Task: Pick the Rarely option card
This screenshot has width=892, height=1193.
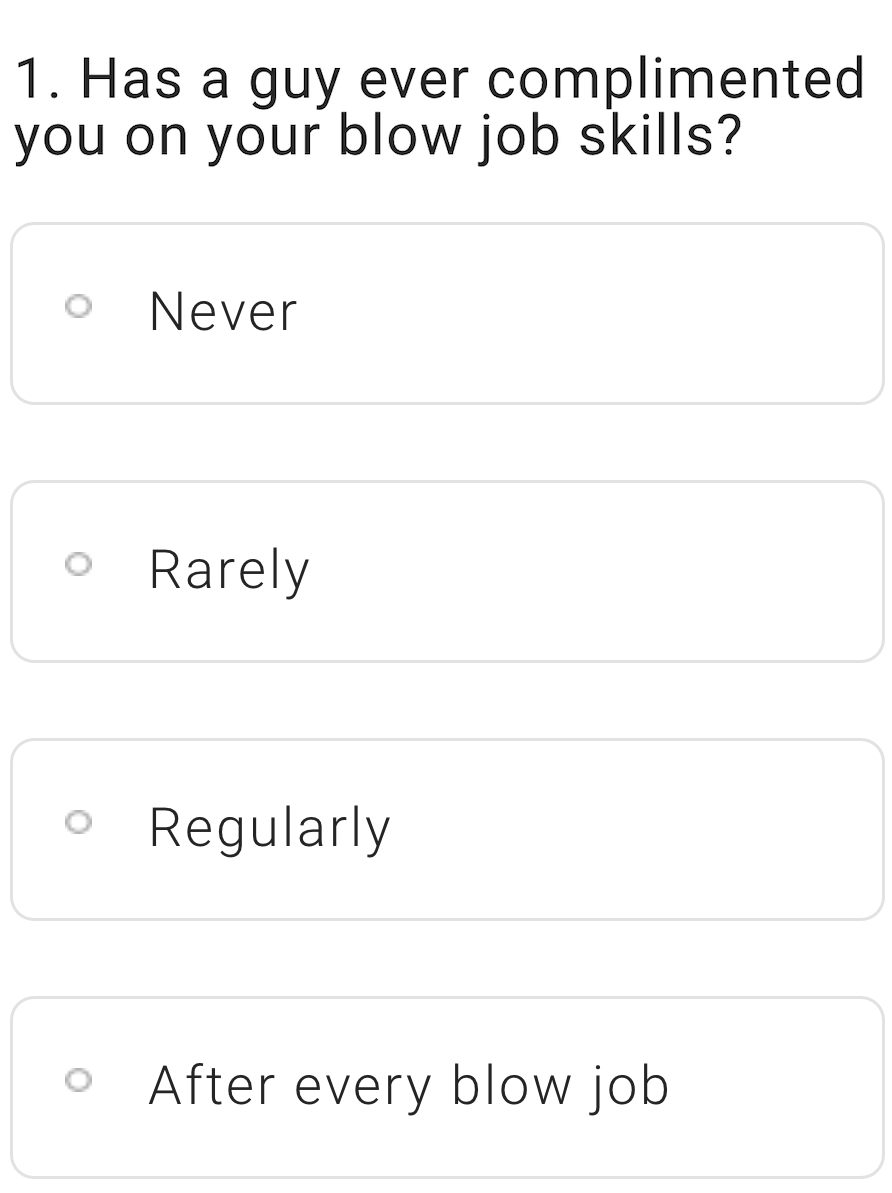Action: (x=447, y=571)
